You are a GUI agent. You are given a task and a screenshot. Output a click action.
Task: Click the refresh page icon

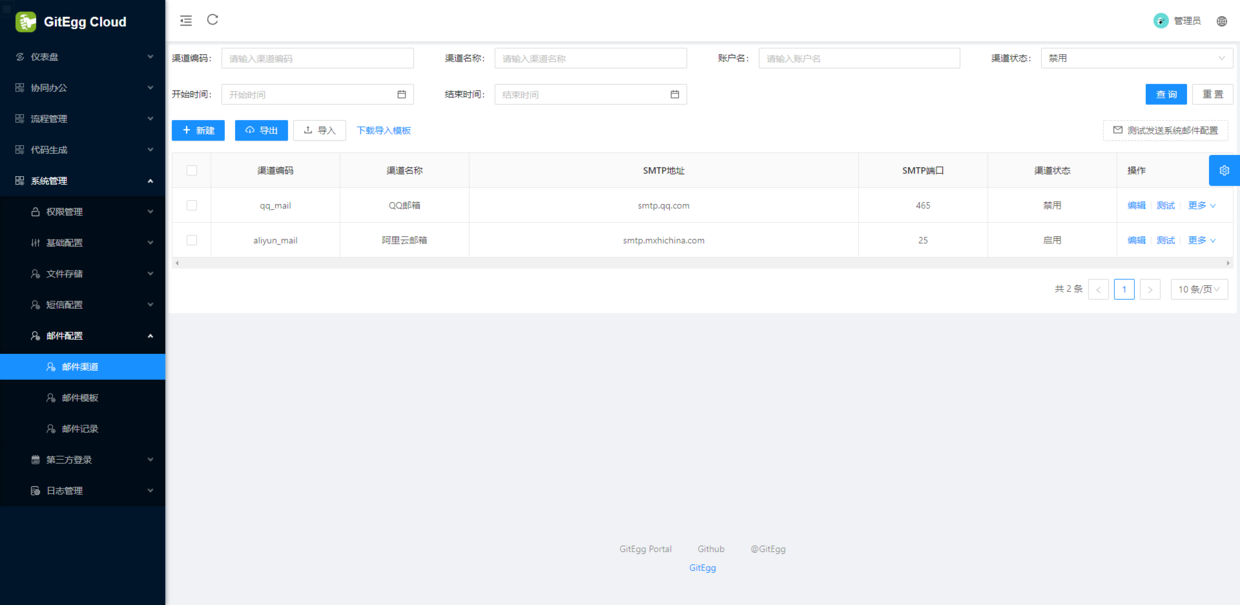(x=213, y=20)
